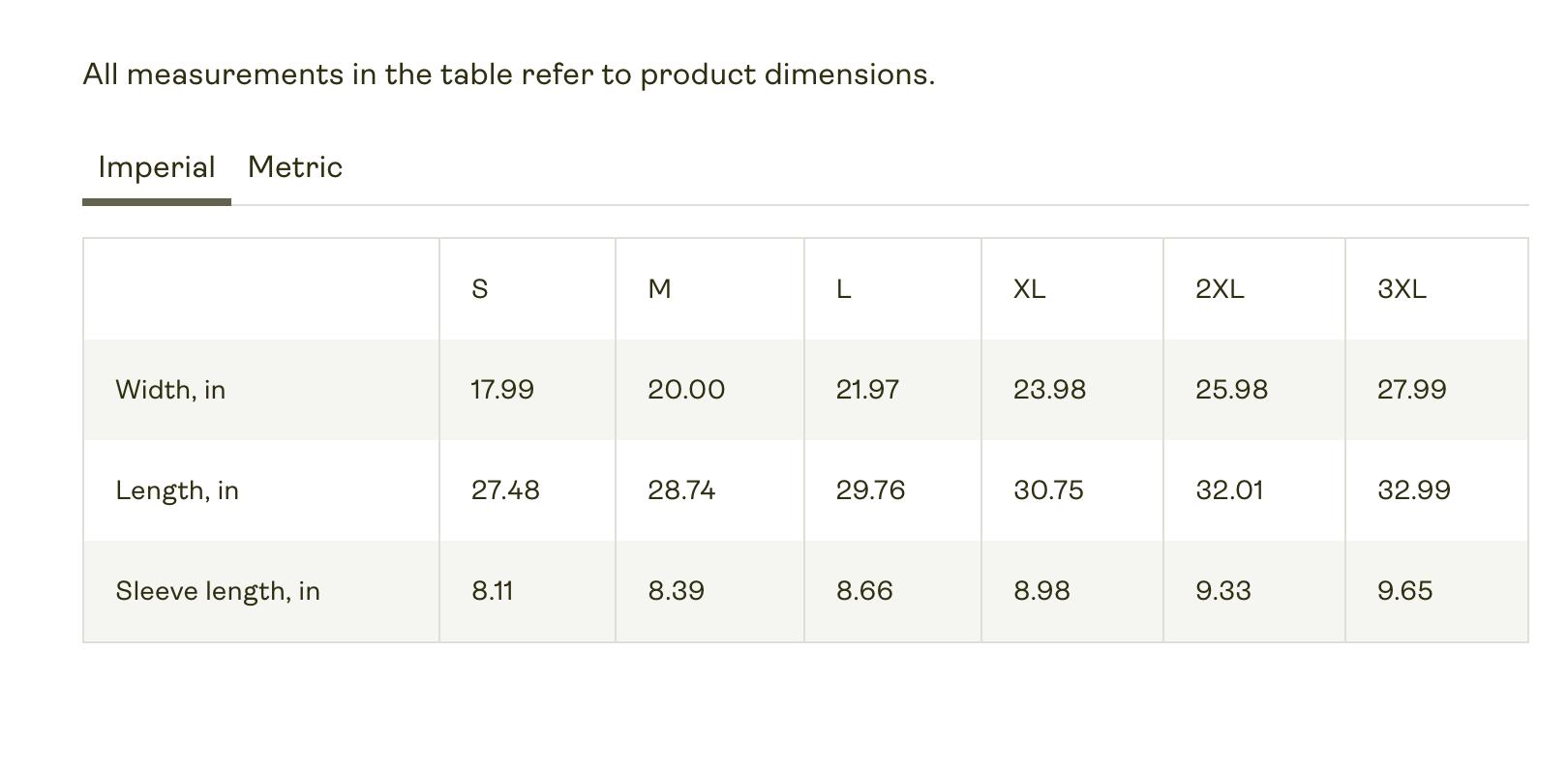Click the S size column header
This screenshot has width=1568, height=770.
[x=480, y=289]
